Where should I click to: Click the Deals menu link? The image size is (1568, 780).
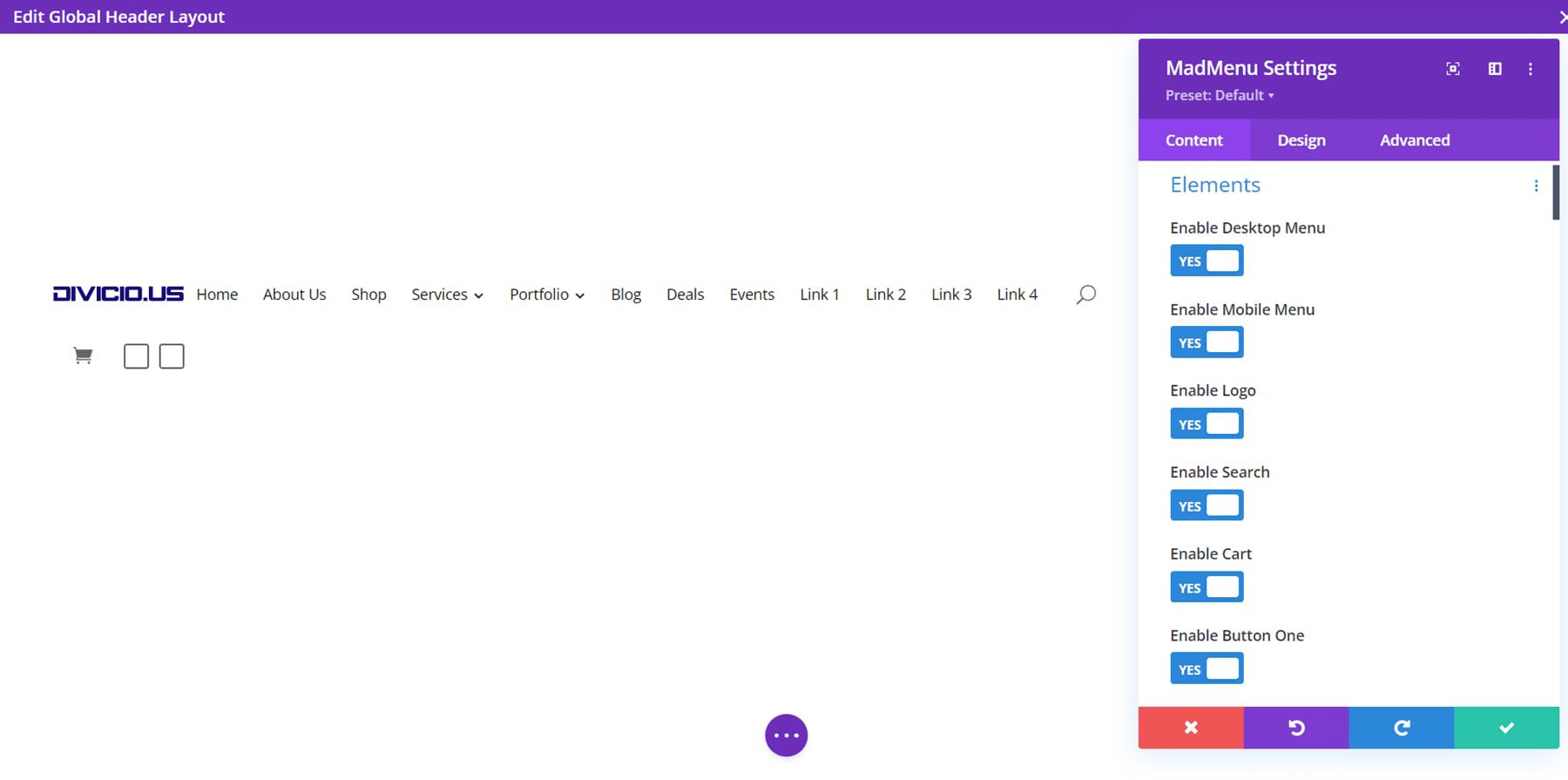click(x=685, y=295)
